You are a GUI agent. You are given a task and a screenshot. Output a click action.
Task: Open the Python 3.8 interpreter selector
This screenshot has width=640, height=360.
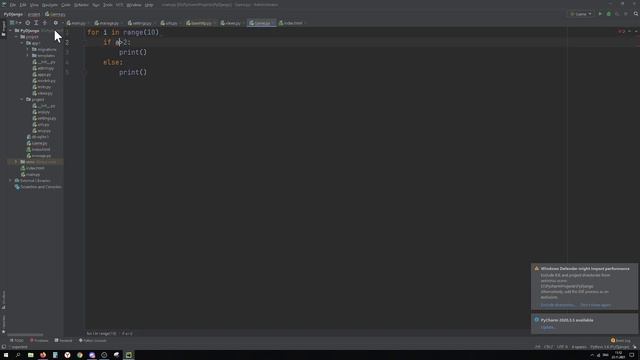click(609, 347)
